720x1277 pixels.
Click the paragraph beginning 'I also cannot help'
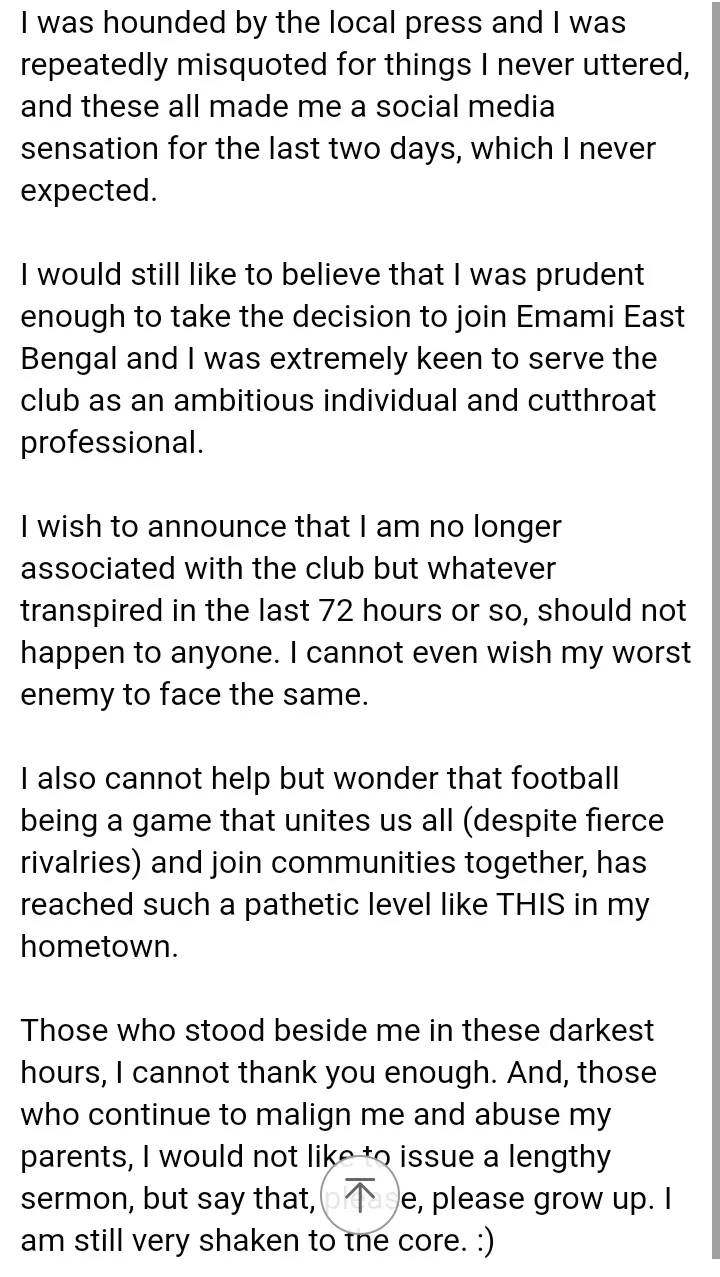point(342,863)
